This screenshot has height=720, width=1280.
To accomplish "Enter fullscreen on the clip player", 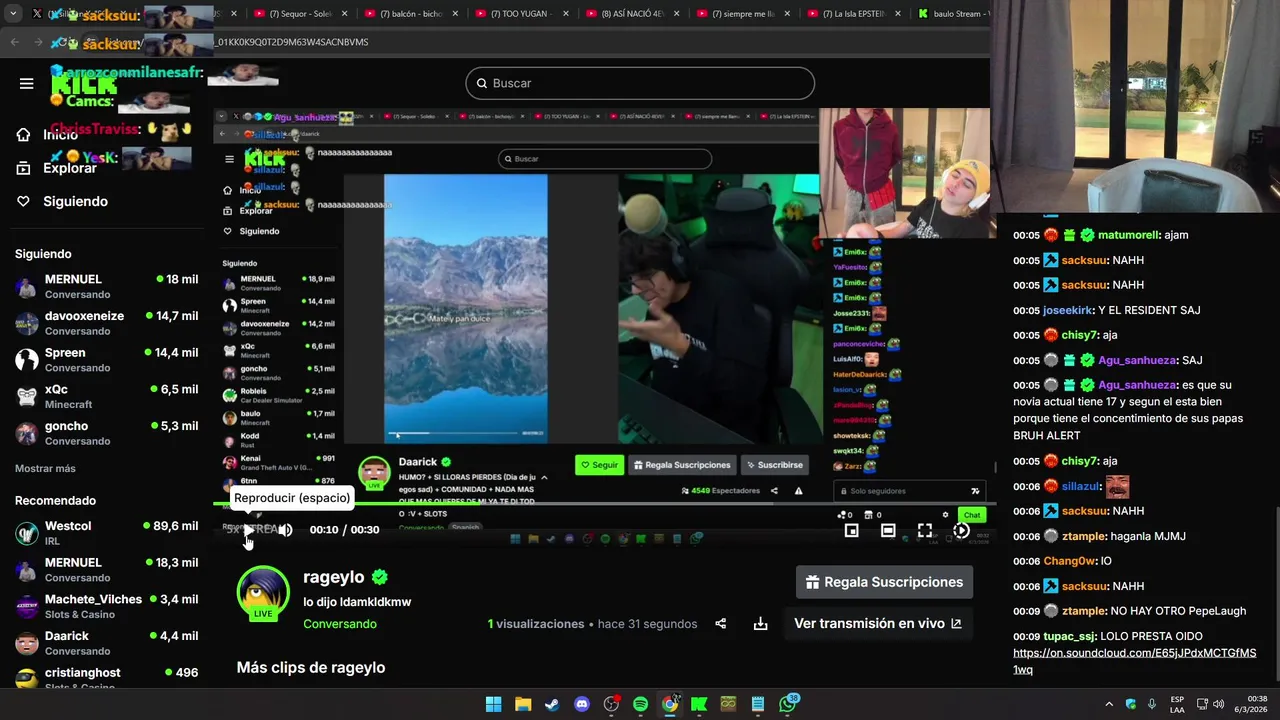I will pos(925,530).
